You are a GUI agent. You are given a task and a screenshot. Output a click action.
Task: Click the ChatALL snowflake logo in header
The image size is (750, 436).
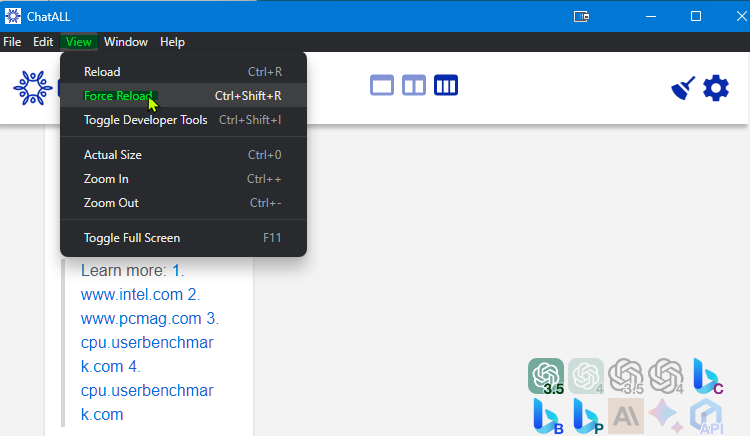(33, 88)
